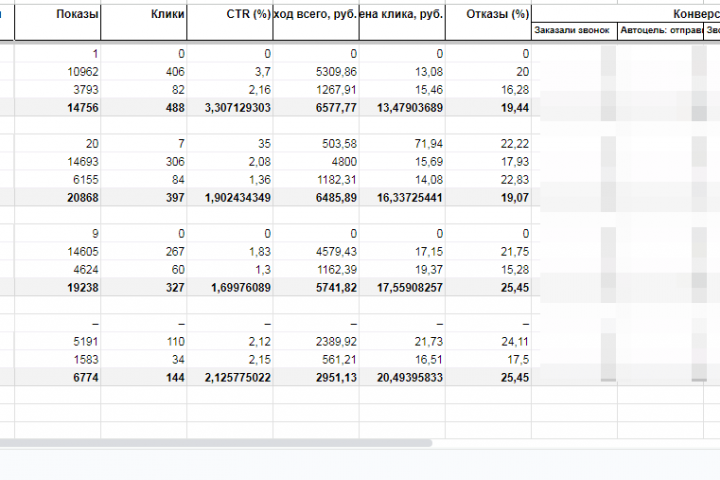Click cell with value 4800
720x480 pixels.
click(x=316, y=162)
